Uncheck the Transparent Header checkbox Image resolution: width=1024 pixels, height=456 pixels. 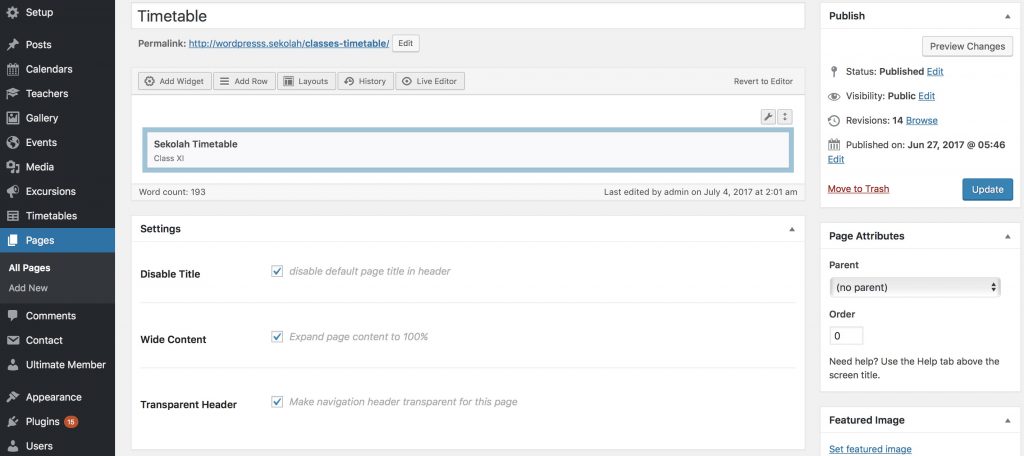[x=277, y=402]
